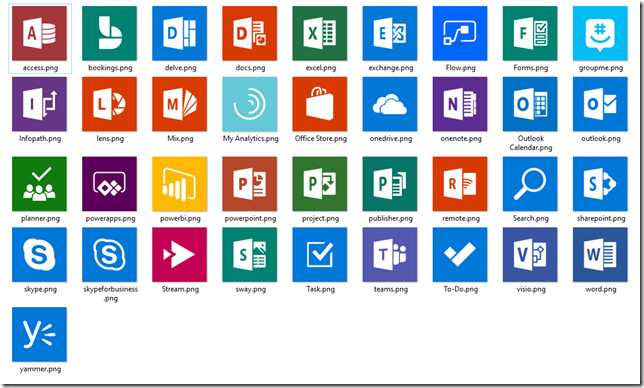Screen dimensions: 644x388
Task: Select the powerpoint.png icon
Action: pos(250,184)
